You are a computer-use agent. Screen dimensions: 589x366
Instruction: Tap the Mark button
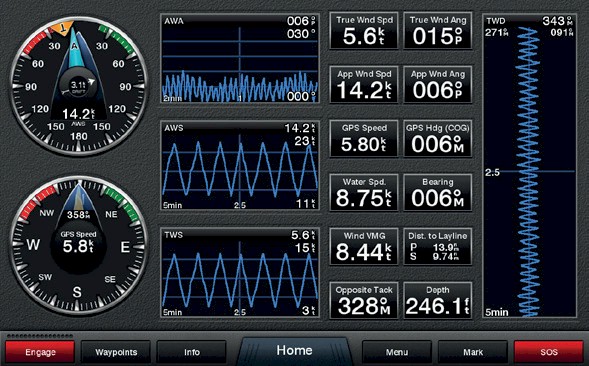click(473, 352)
